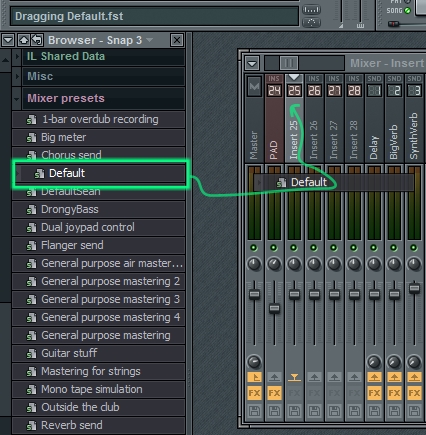Select the DrongyBass preset
426x435 pixels.
[98, 209]
